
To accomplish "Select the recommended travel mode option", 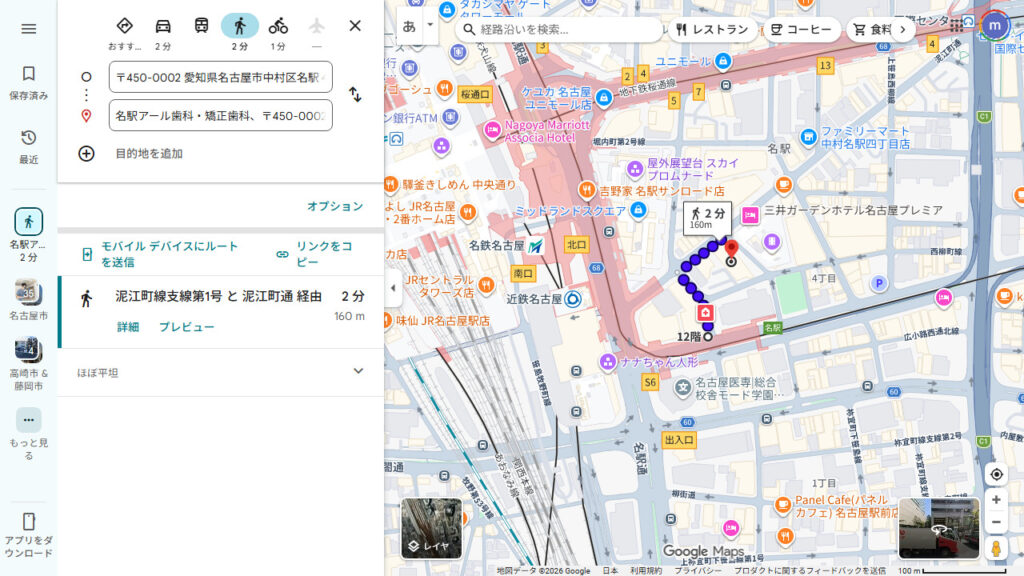I will tap(124, 26).
